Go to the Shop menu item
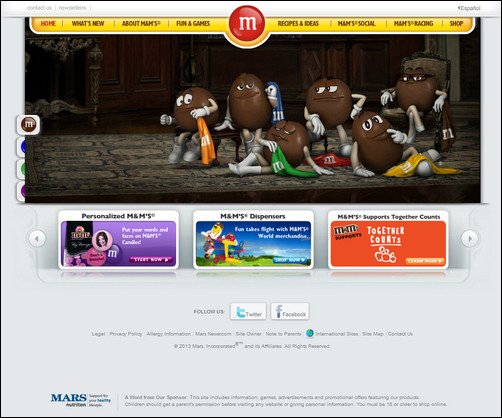This screenshot has width=502, height=418. coord(456,24)
